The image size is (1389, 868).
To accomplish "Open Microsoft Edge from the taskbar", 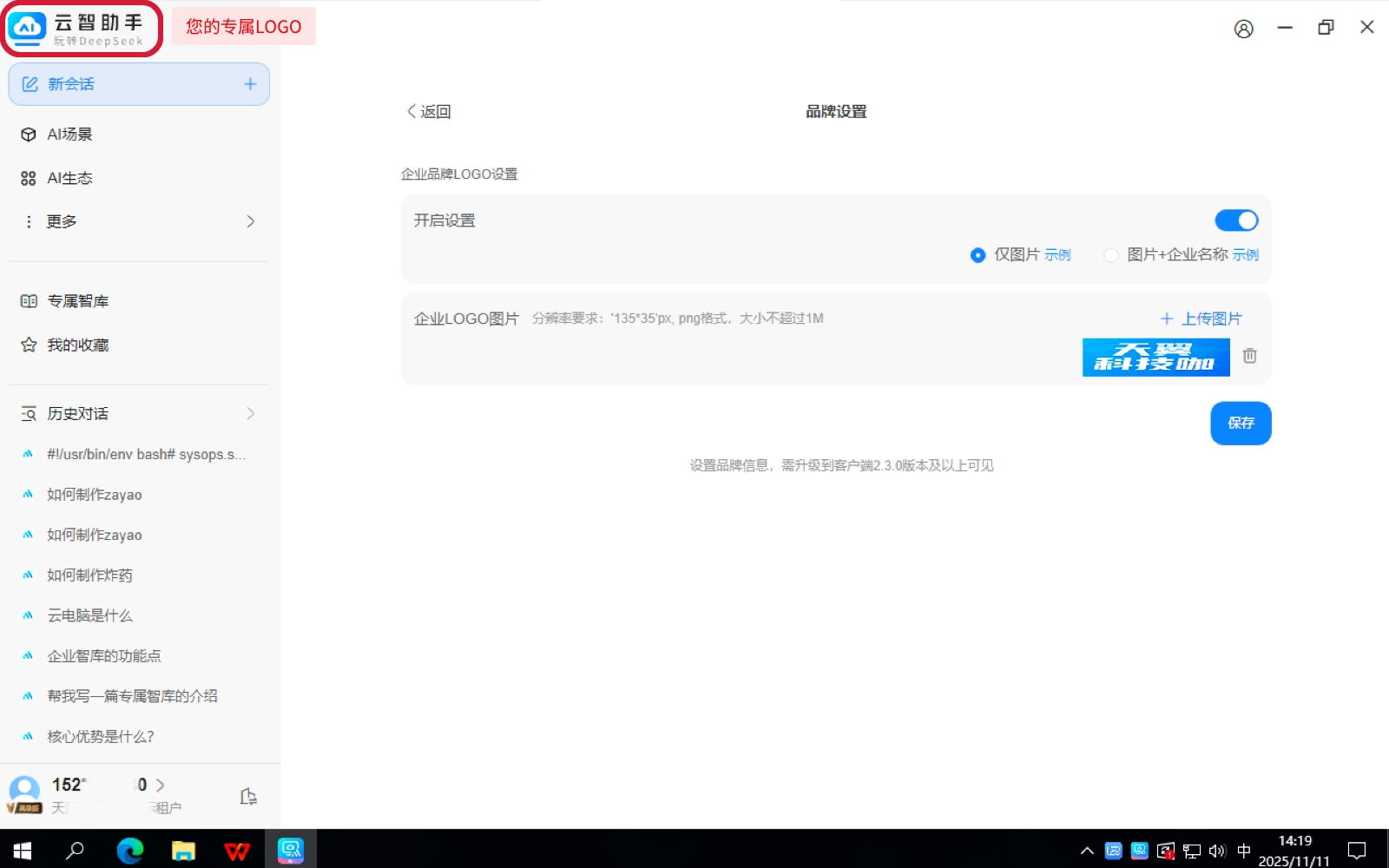I will click(x=130, y=850).
